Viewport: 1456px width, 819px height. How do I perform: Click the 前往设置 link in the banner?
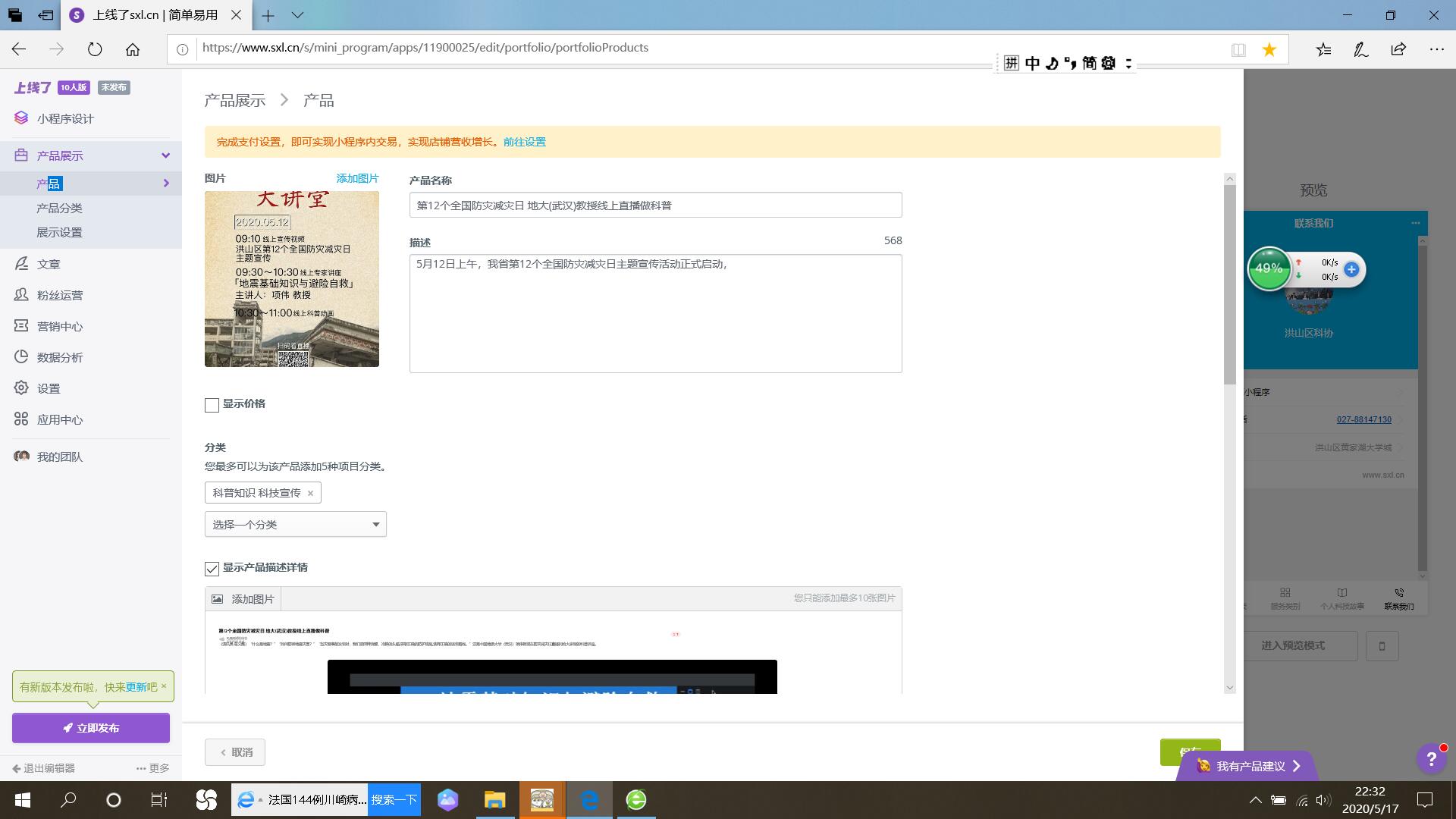[524, 142]
